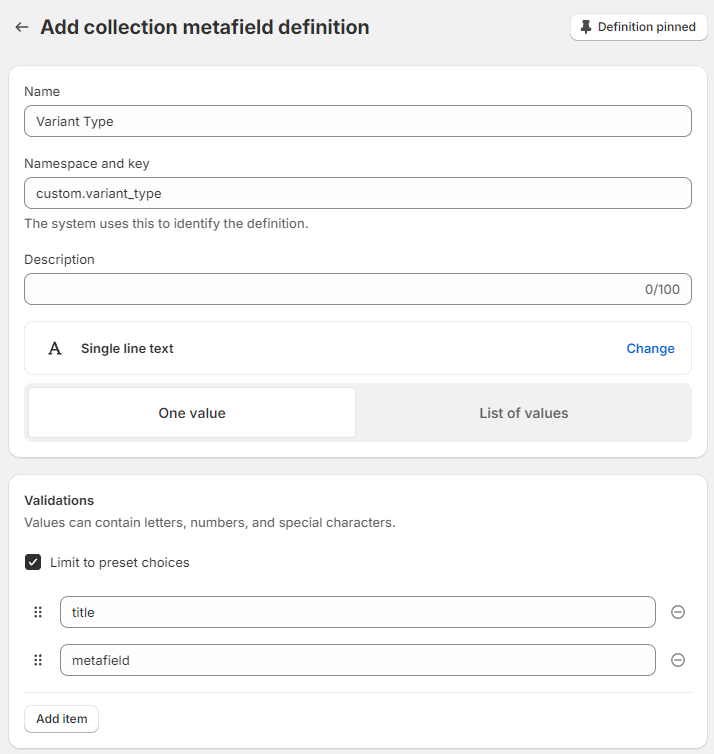Click the Name input field
This screenshot has width=714, height=754.
[357, 121]
